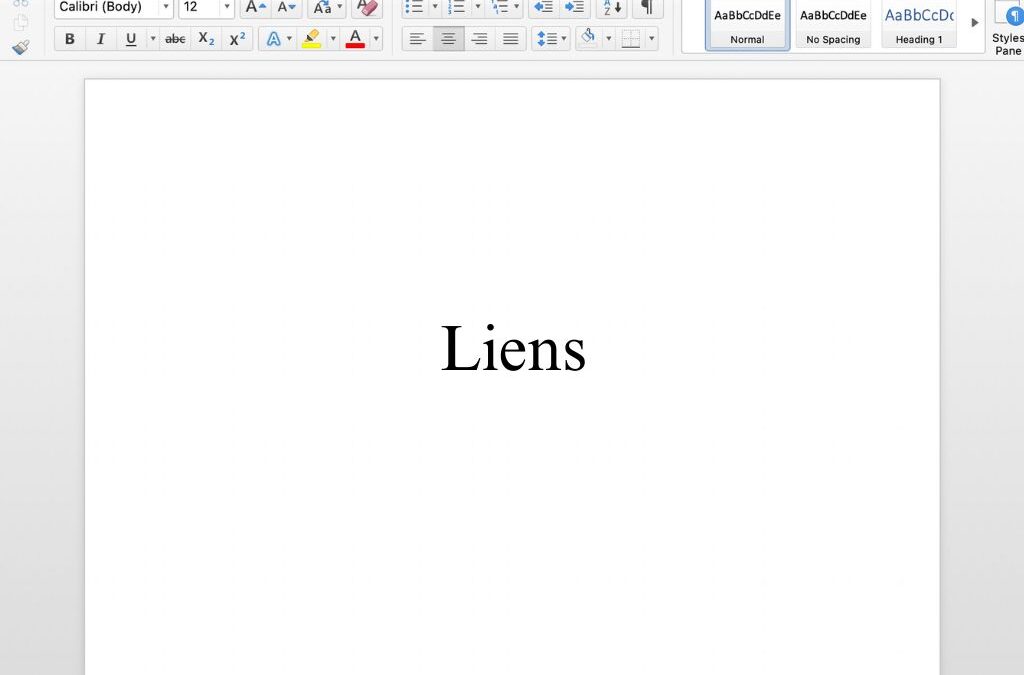Sort the text with the A-Z icon
Screen dimensions: 1024x675
[x=612, y=7]
